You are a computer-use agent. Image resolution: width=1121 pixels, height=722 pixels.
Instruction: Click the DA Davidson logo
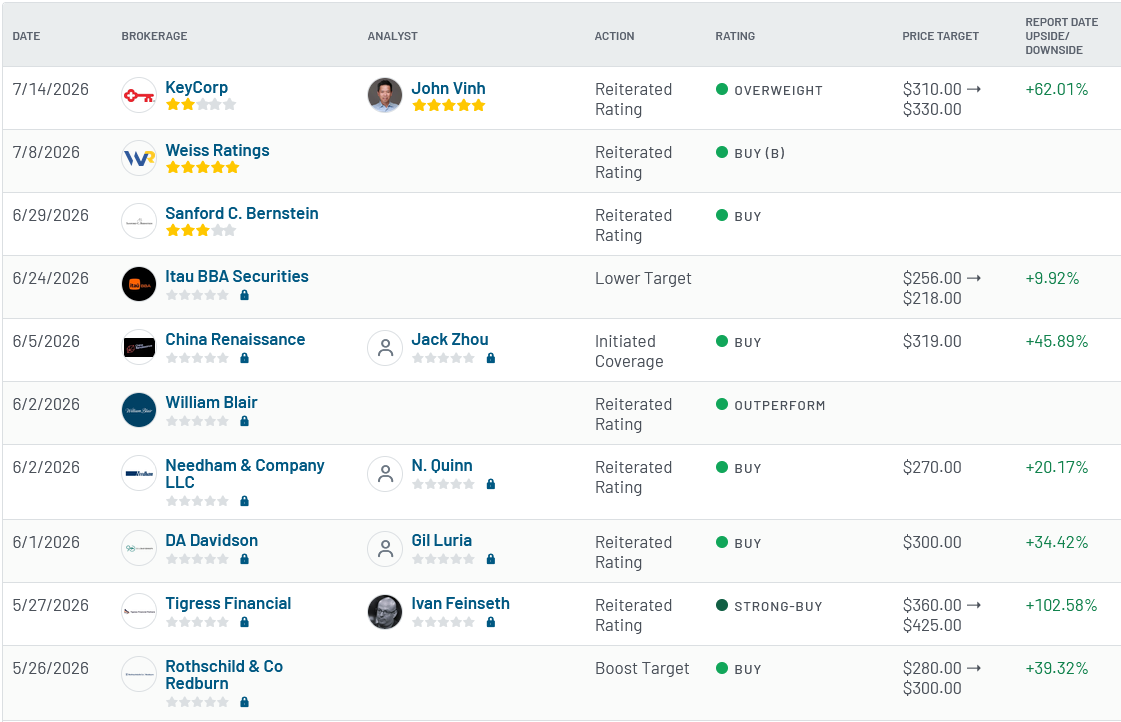[139, 548]
